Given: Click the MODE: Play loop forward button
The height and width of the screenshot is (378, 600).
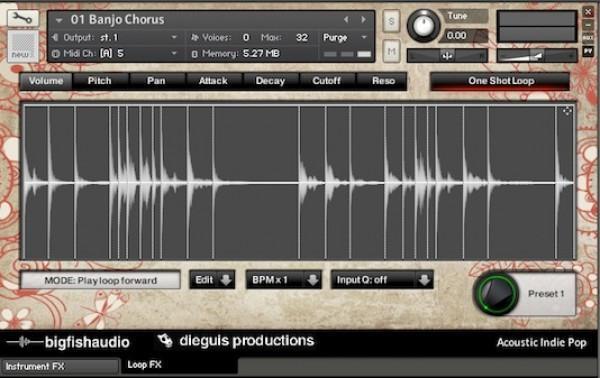Looking at the screenshot, I should (101, 280).
